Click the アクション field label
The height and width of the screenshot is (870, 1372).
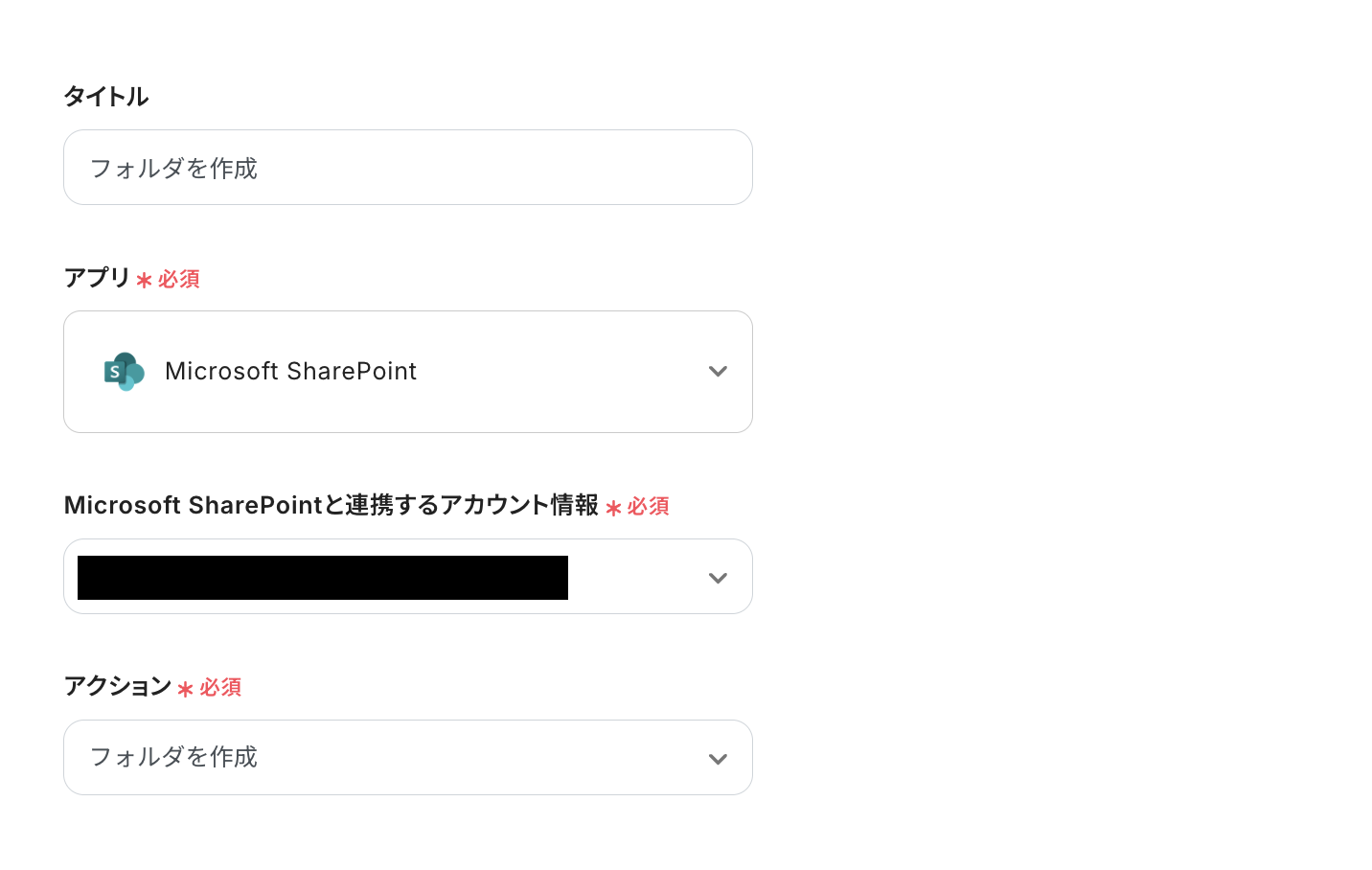[118, 686]
